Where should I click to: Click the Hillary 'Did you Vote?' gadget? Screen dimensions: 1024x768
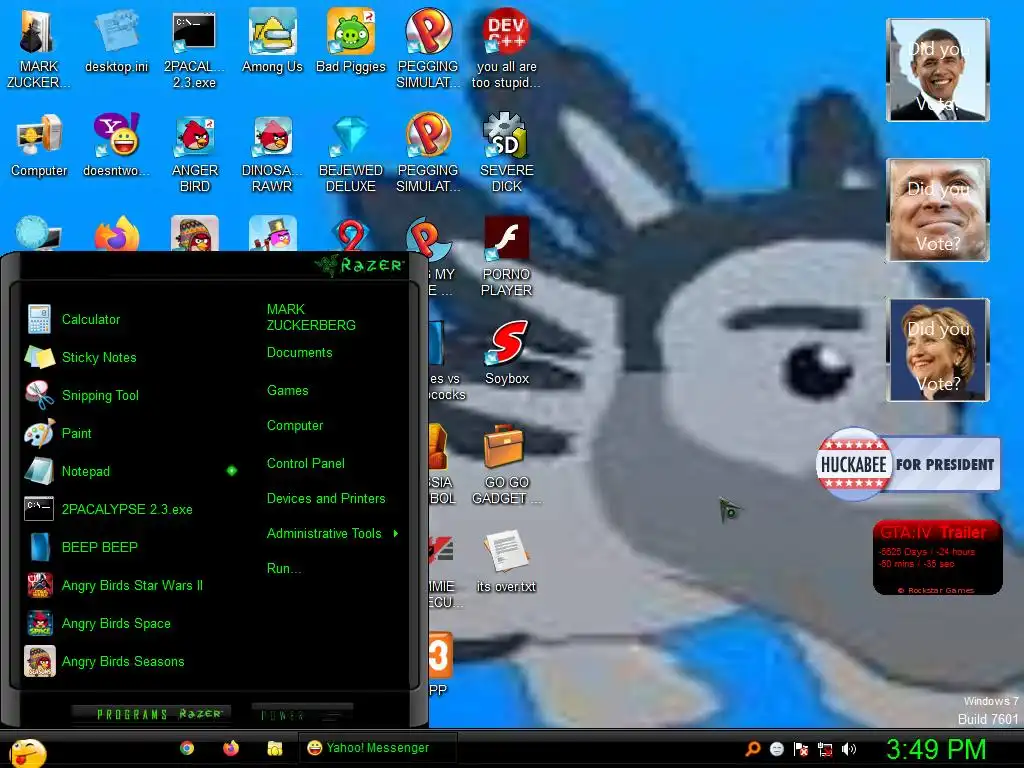coord(938,349)
